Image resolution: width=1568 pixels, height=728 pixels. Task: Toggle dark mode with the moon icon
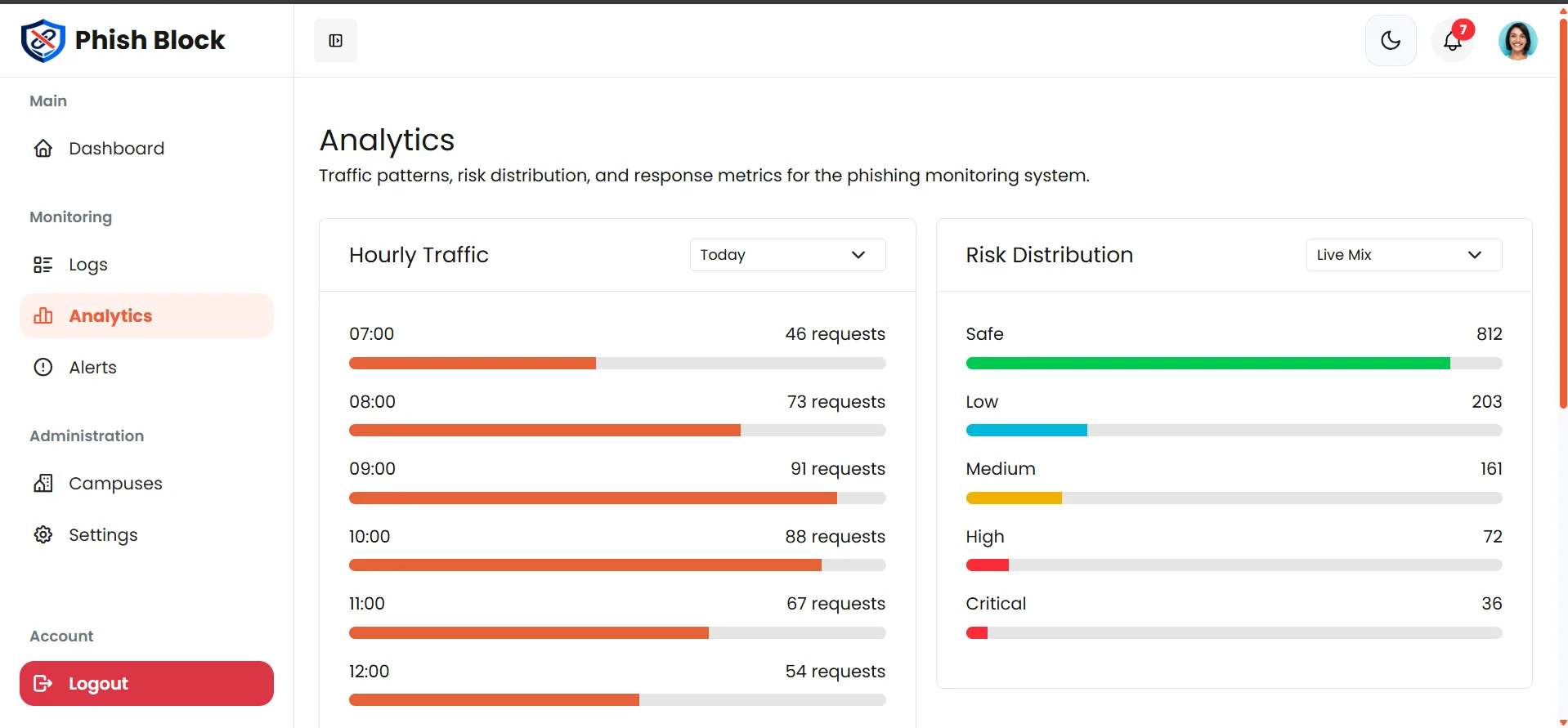coord(1391,41)
